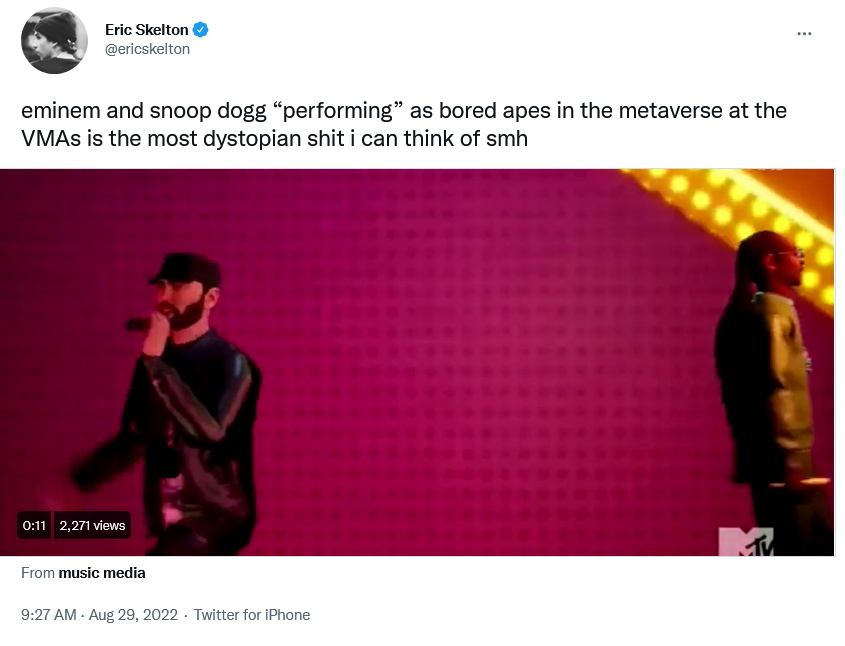Click the blue verified checkmark badge
This screenshot has height=646, width=845.
(200, 30)
